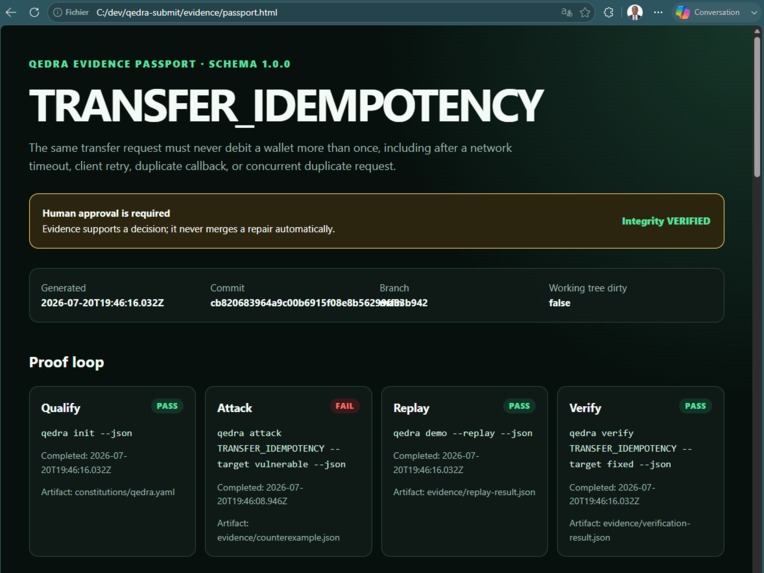Viewport: 764px width, 573px height.
Task: Select the QEDRA EVIDENCE PASSPORT schema label
Action: click(159, 64)
